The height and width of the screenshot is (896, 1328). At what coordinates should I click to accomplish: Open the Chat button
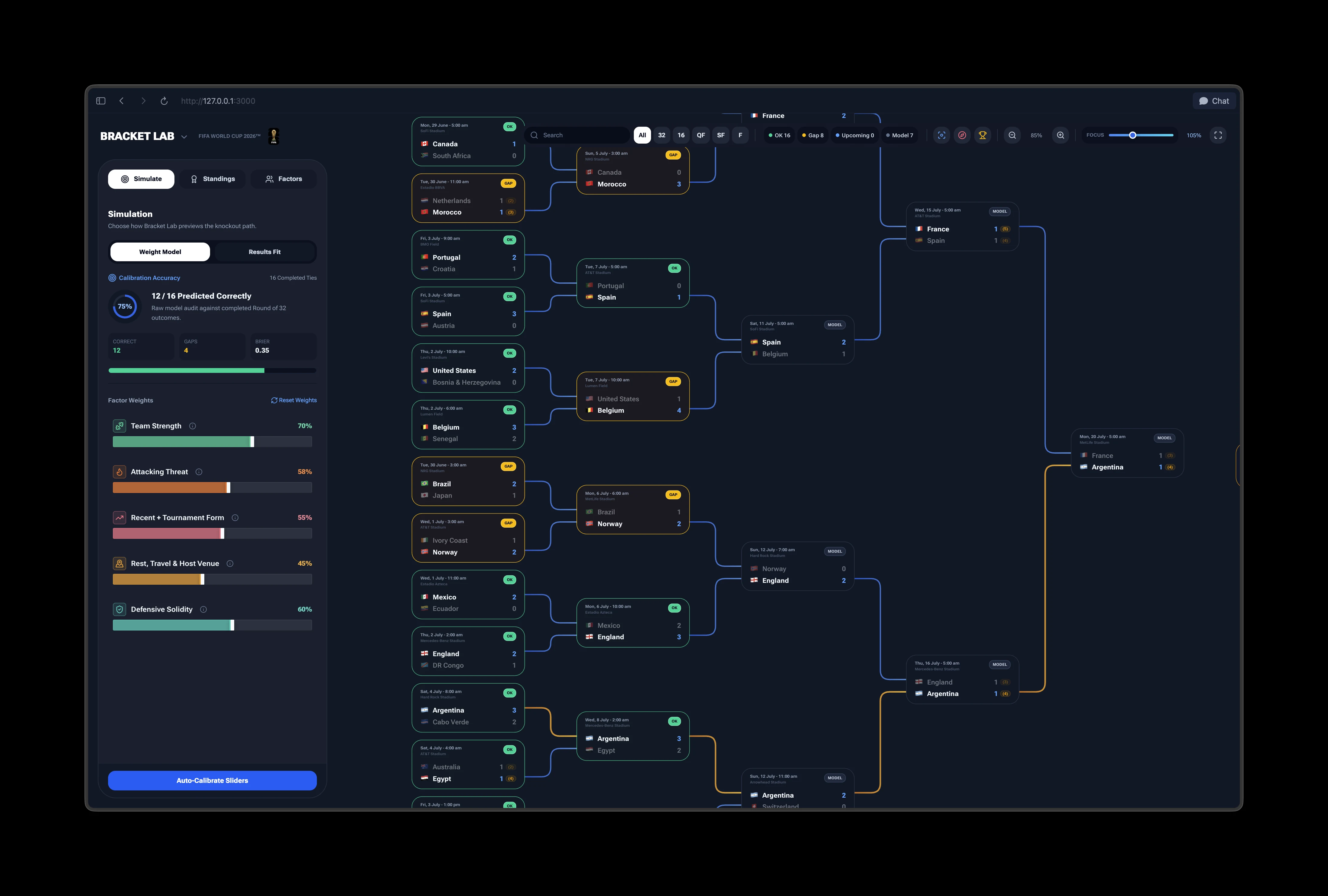pyautogui.click(x=1214, y=101)
